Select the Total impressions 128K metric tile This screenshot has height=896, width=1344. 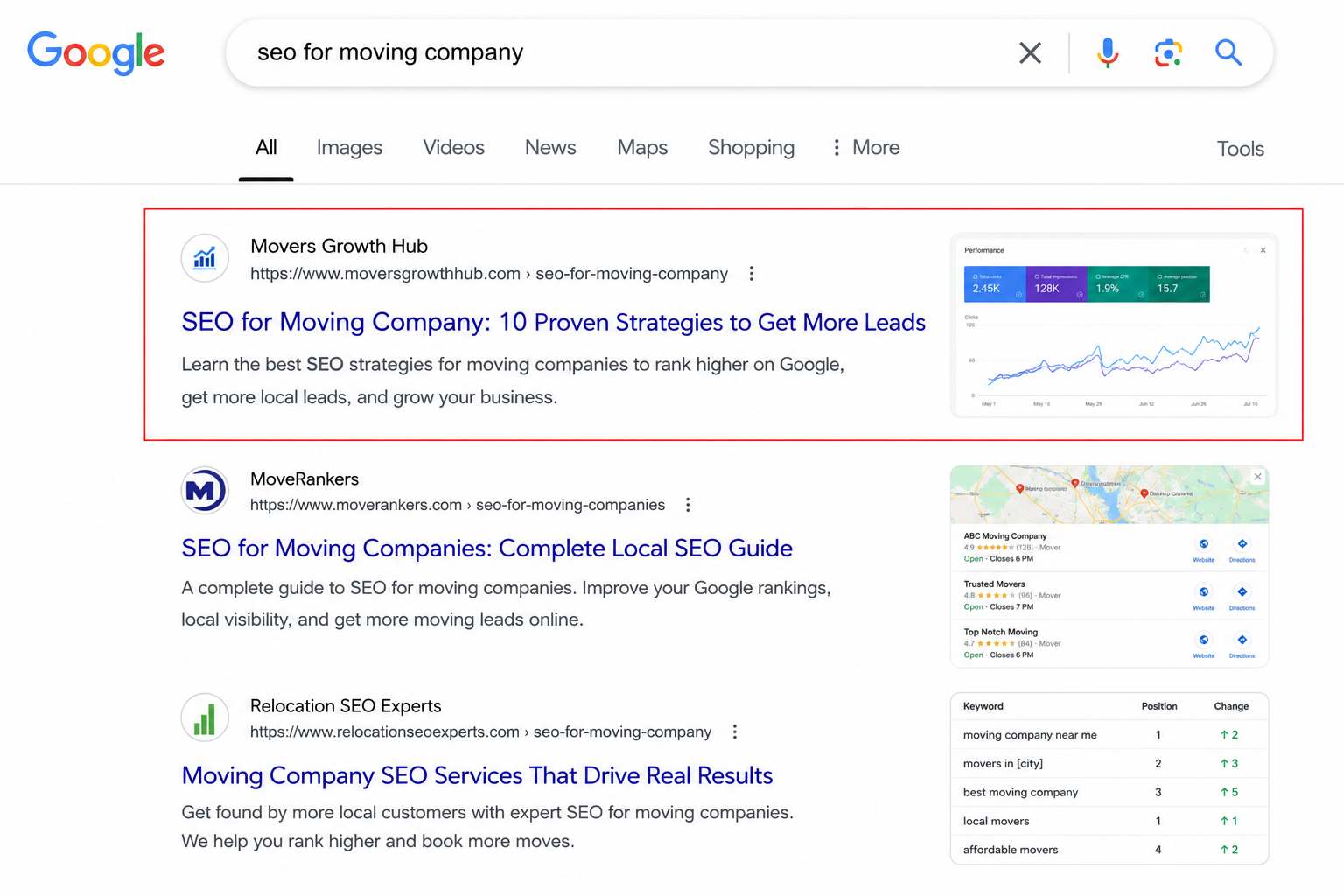click(1056, 284)
